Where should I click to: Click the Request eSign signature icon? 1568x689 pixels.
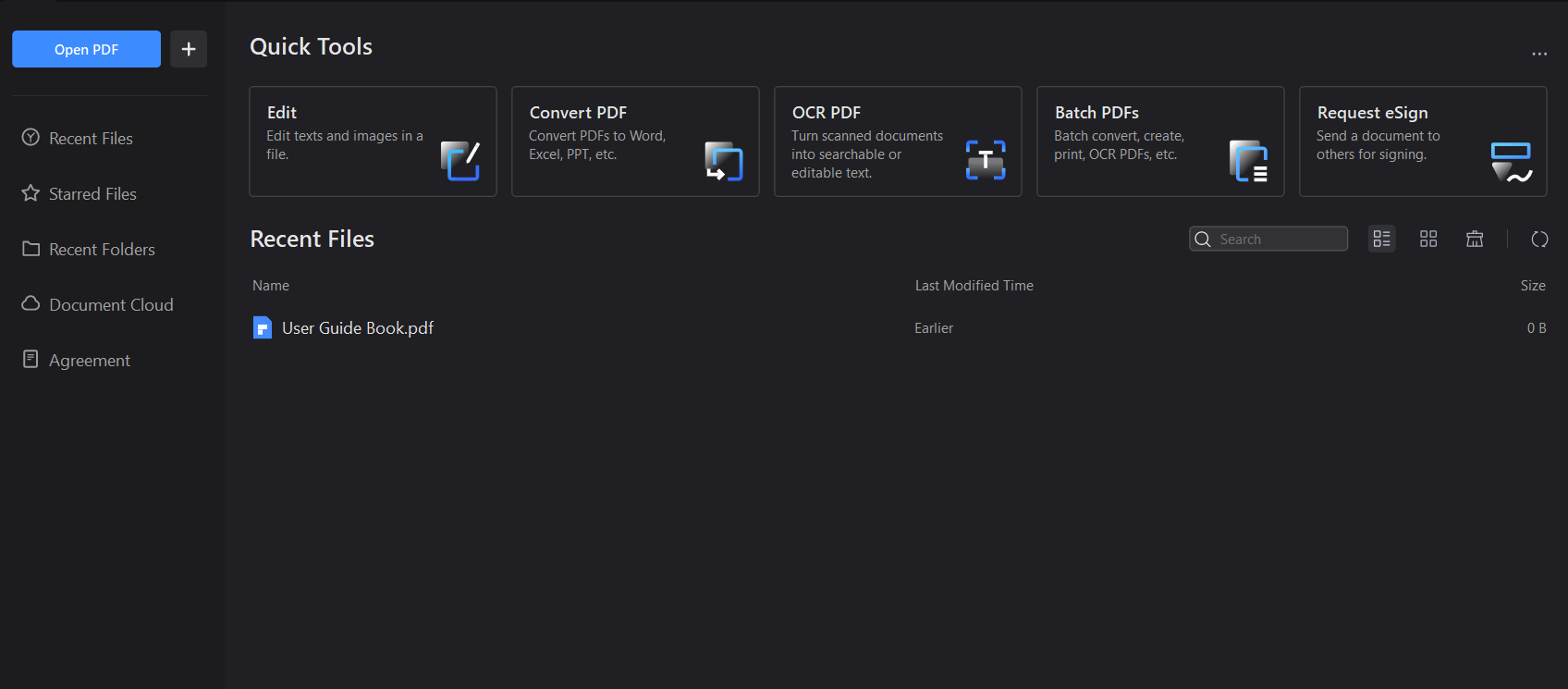[1511, 162]
